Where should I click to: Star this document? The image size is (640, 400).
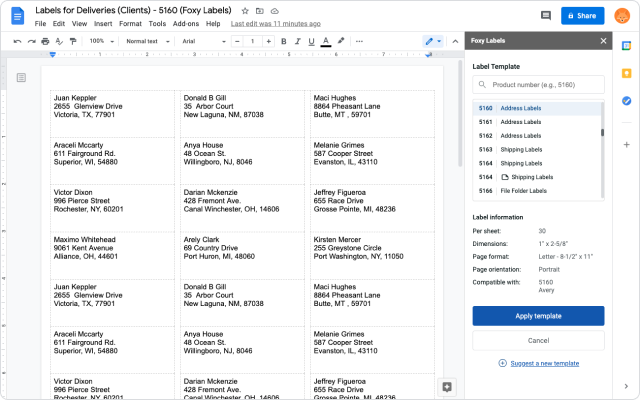[x=245, y=11]
